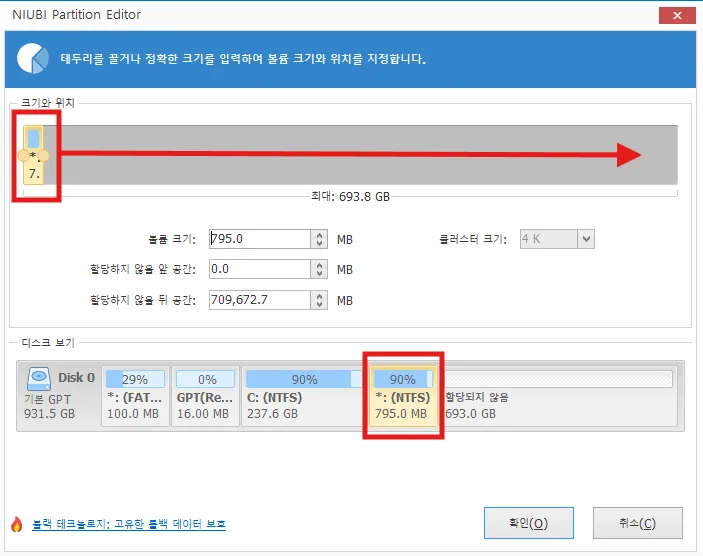The image size is (703, 556).
Task: Select the unallocated 693.0 GB space
Action: (558, 395)
